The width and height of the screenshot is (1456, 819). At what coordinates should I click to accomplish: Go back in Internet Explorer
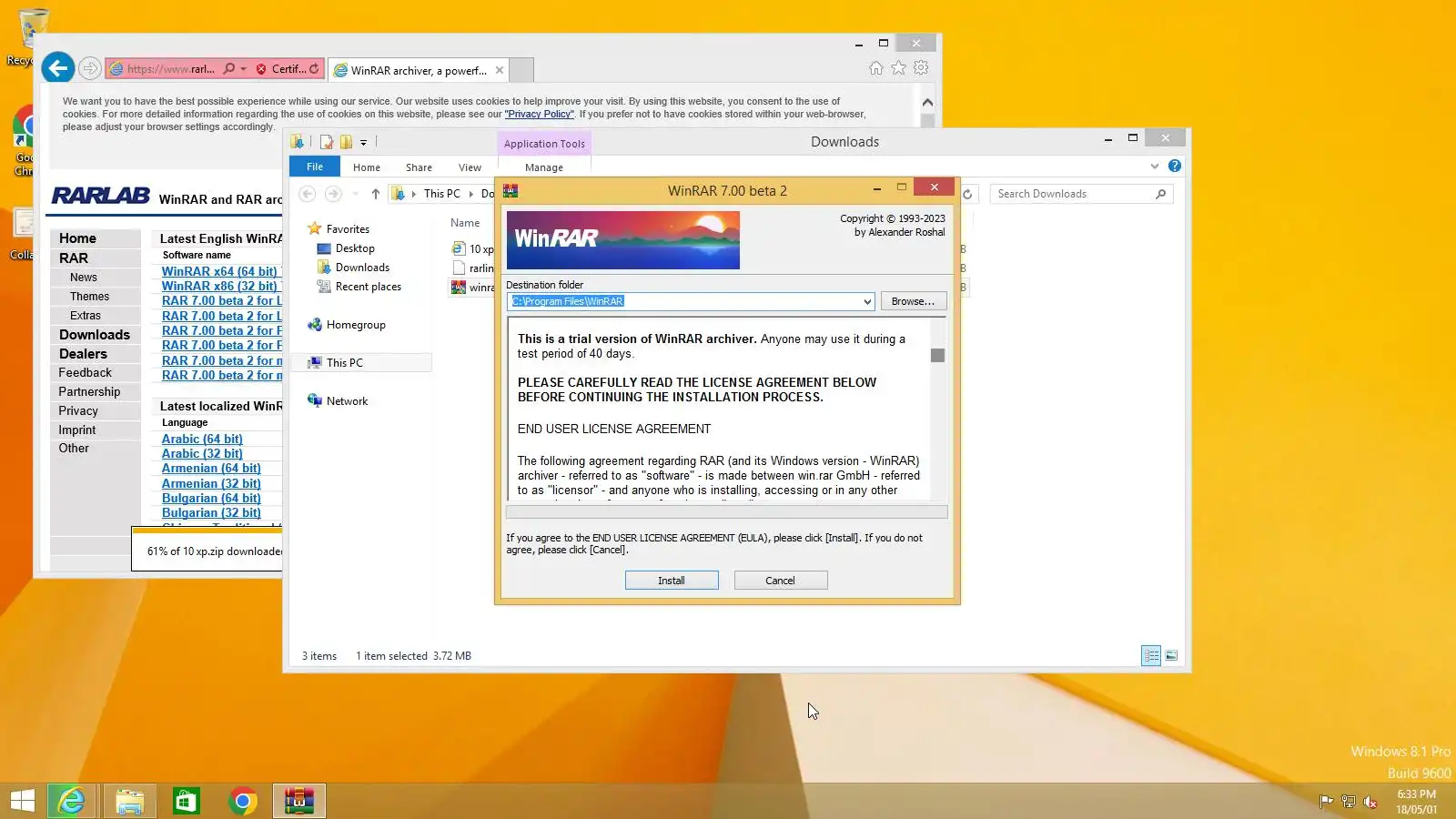pyautogui.click(x=57, y=67)
